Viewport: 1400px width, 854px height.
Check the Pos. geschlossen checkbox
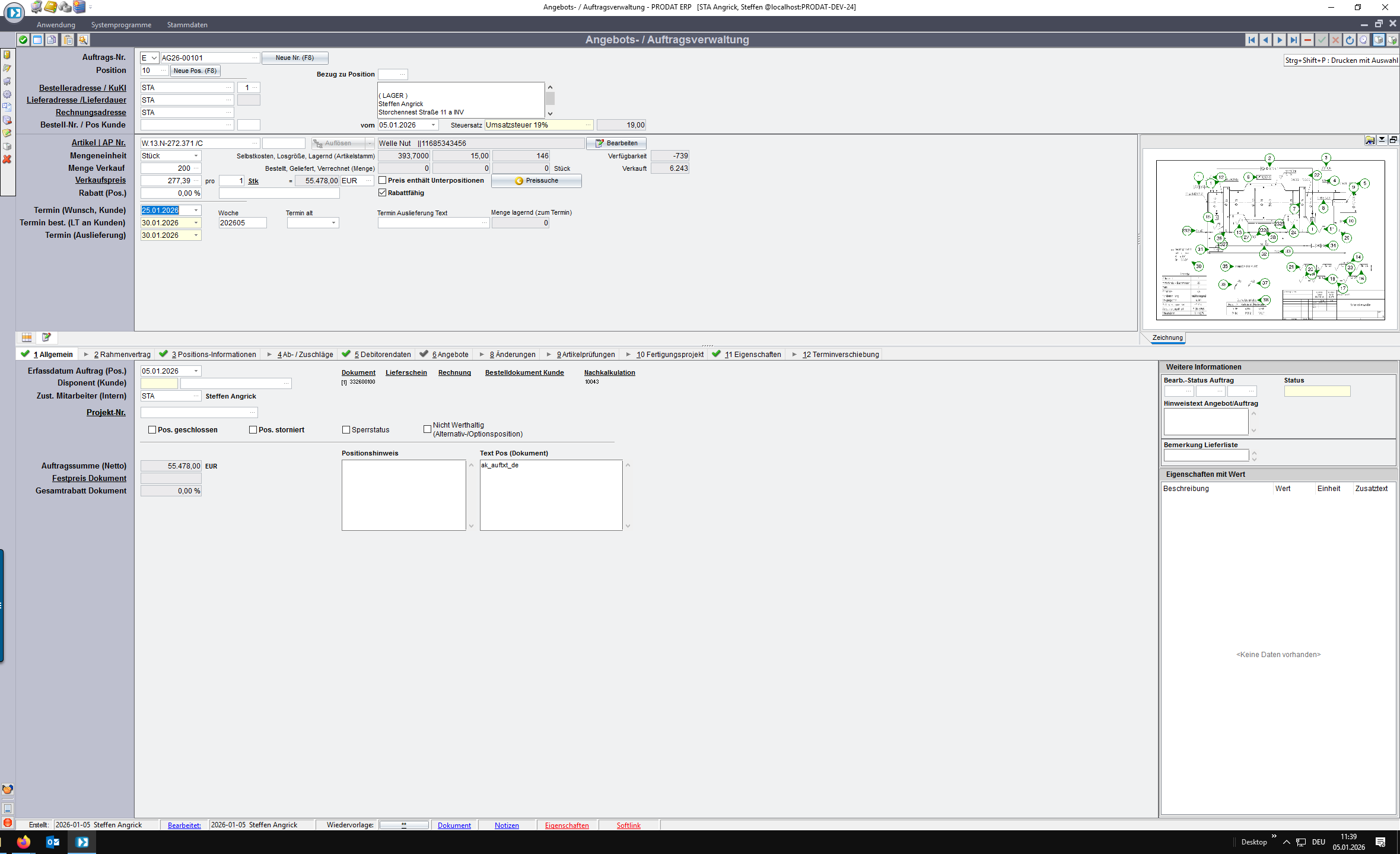tap(152, 430)
